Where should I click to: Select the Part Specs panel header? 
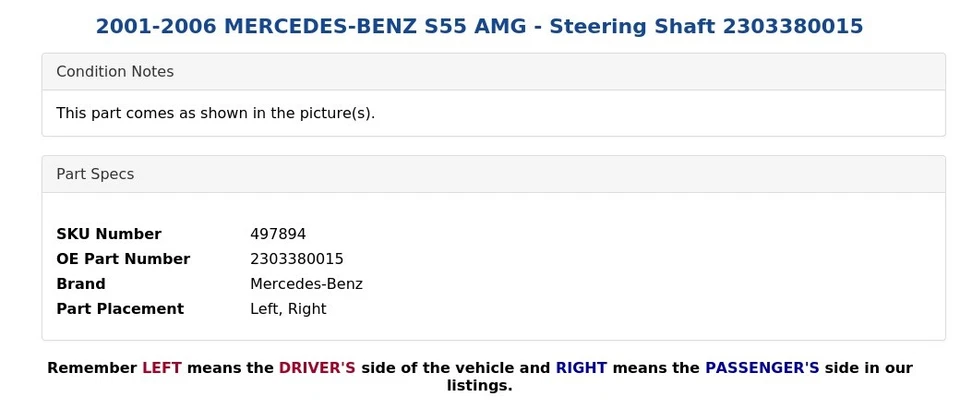95,174
